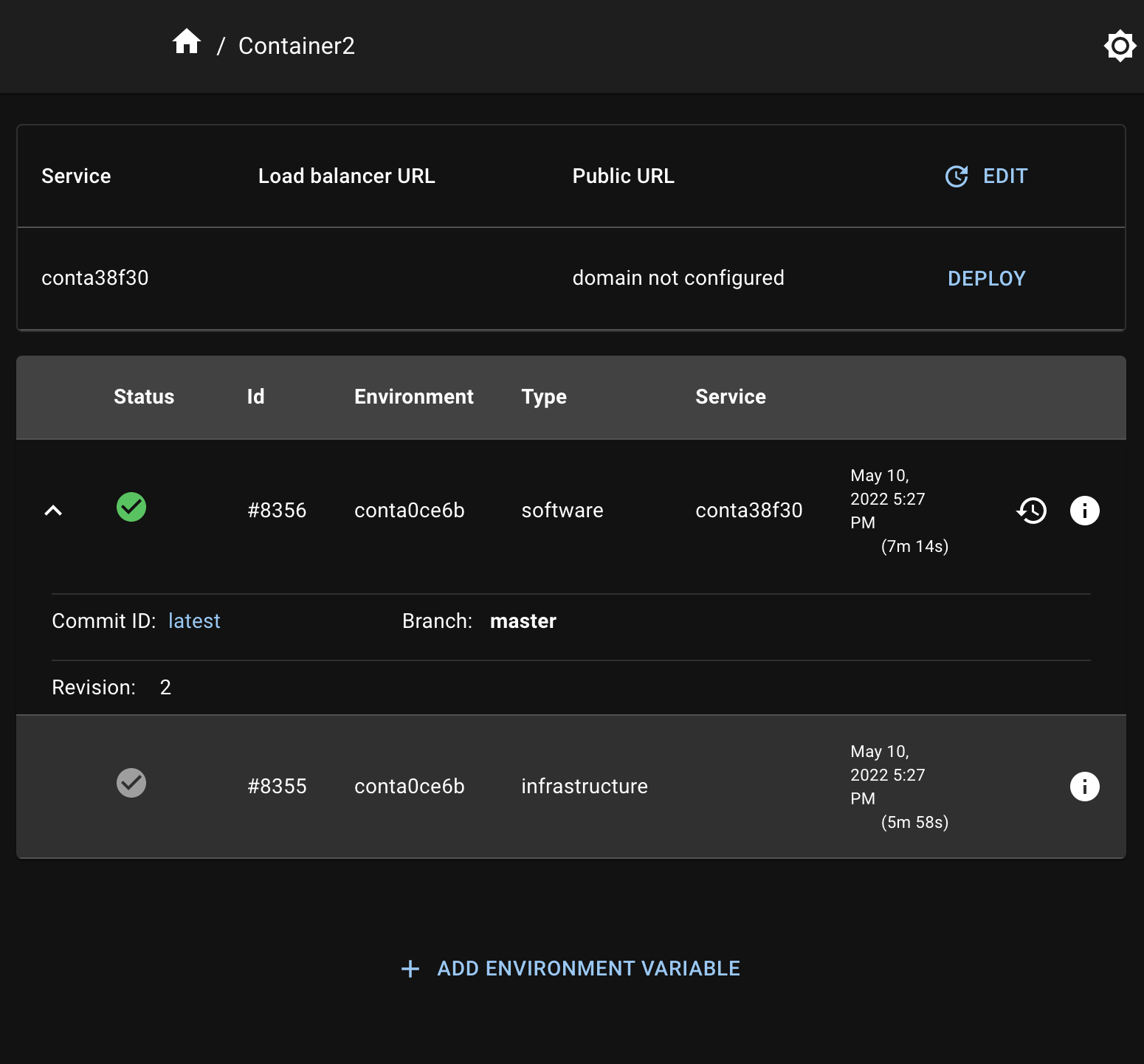Click the EDIT button
Viewport: 1144px width, 1064px height.
coord(986,176)
